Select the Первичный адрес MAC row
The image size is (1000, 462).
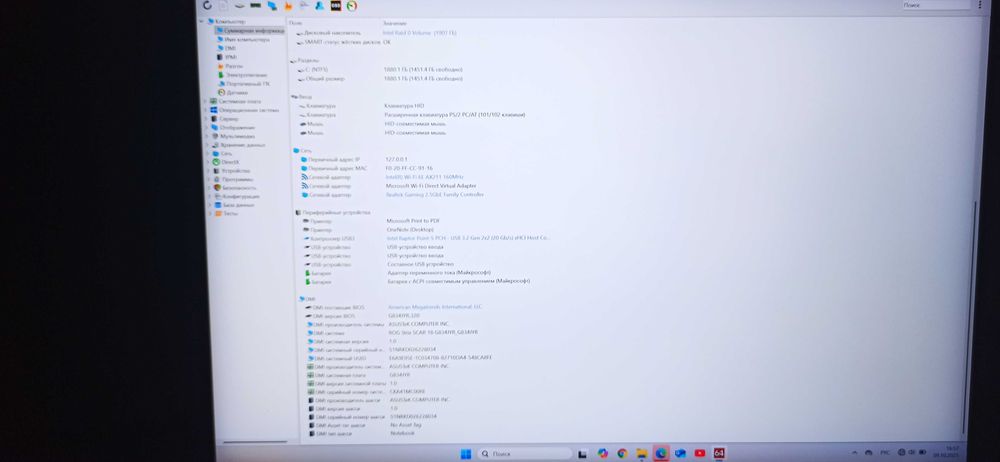tap(367, 168)
